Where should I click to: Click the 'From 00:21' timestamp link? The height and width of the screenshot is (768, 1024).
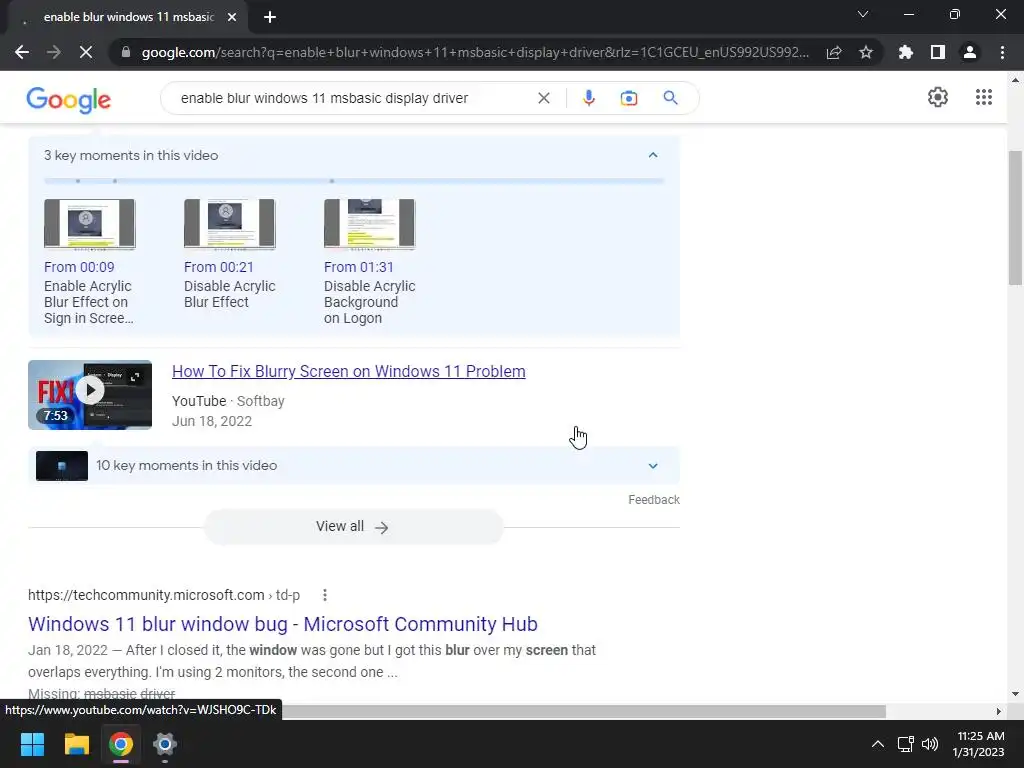[219, 267]
